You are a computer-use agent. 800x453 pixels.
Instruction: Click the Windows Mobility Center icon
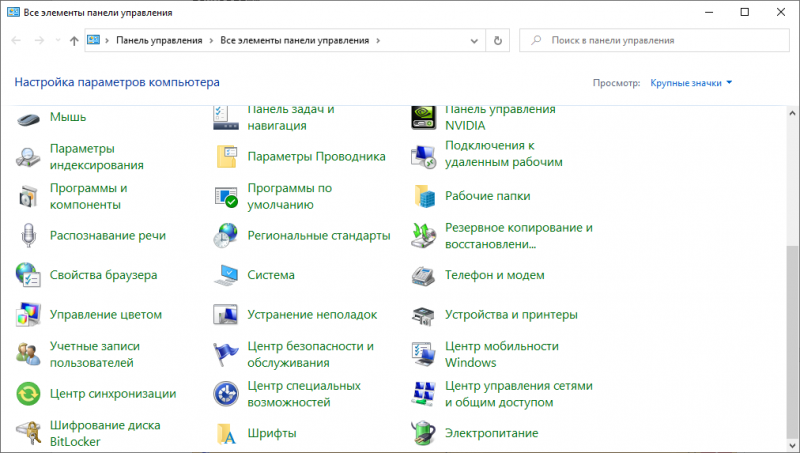[423, 354]
